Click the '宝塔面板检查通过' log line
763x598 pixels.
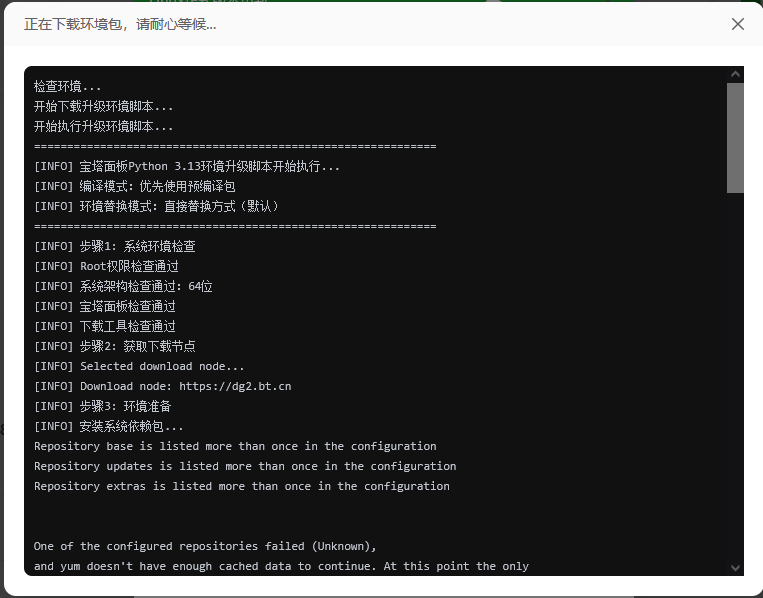105,306
